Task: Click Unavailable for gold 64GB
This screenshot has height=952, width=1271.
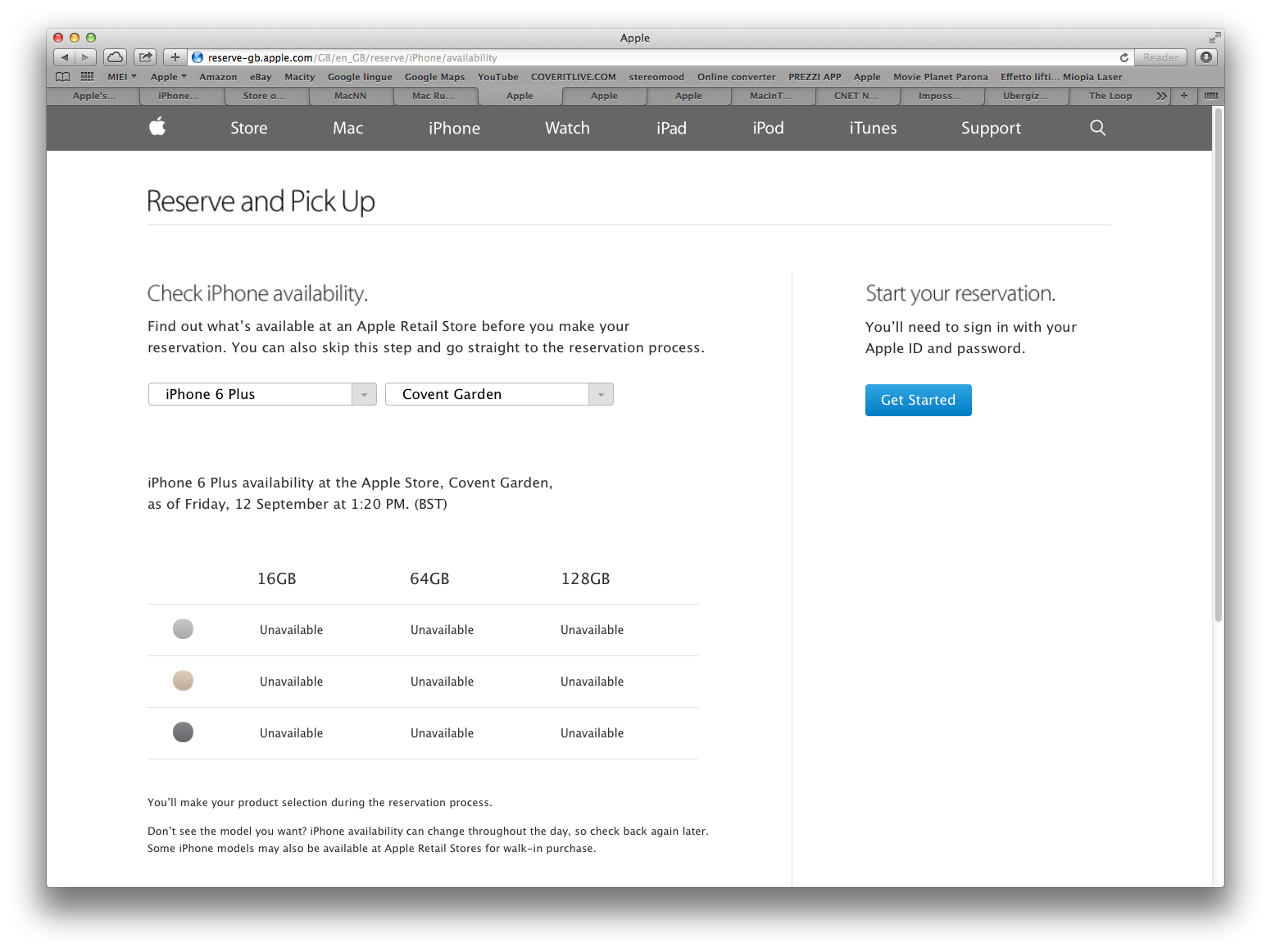Action: 443,682
